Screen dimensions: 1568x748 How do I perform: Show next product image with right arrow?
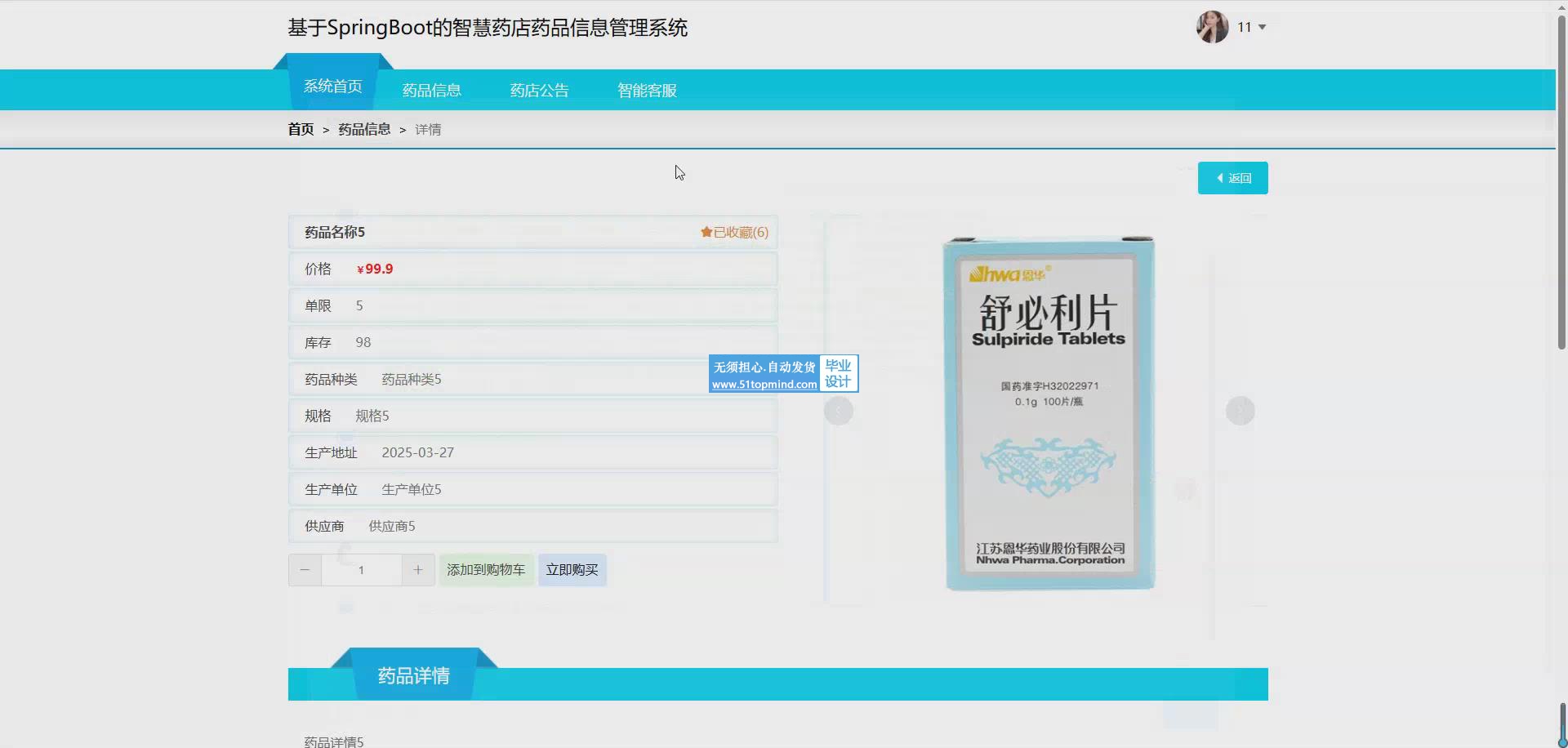click(1240, 411)
